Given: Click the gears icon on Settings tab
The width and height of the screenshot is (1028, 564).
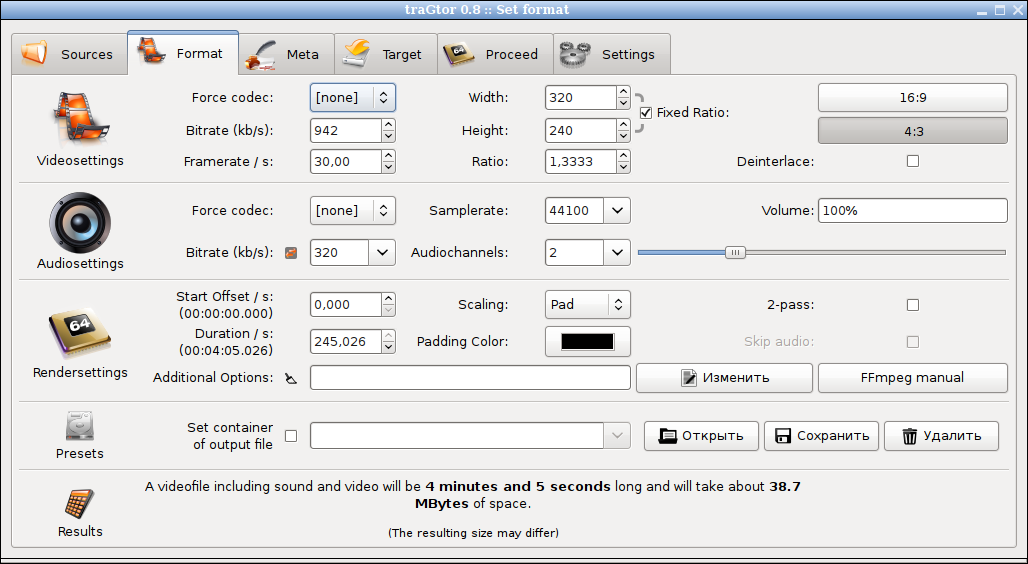Looking at the screenshot, I should (x=576, y=54).
